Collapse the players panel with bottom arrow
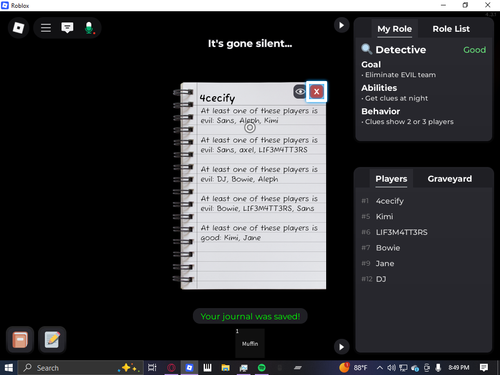The image size is (500, 375). coord(341,347)
